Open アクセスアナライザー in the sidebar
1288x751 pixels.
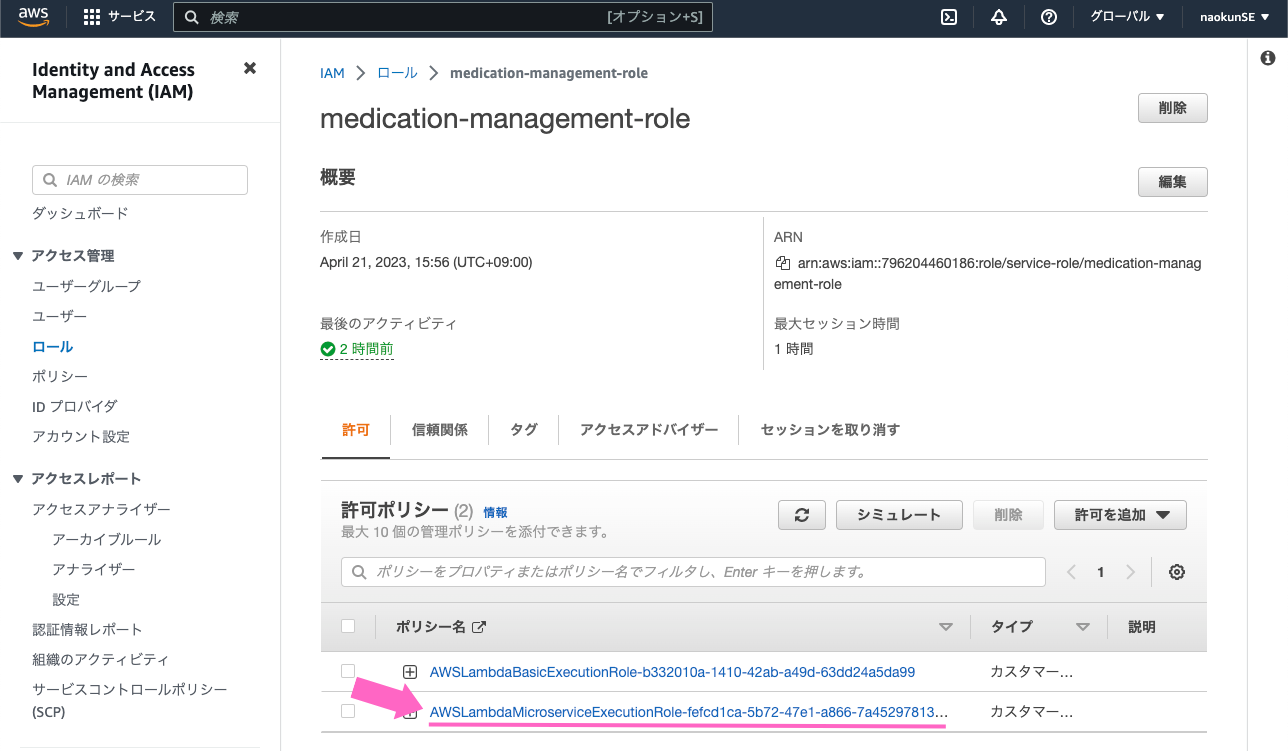click(x=101, y=510)
